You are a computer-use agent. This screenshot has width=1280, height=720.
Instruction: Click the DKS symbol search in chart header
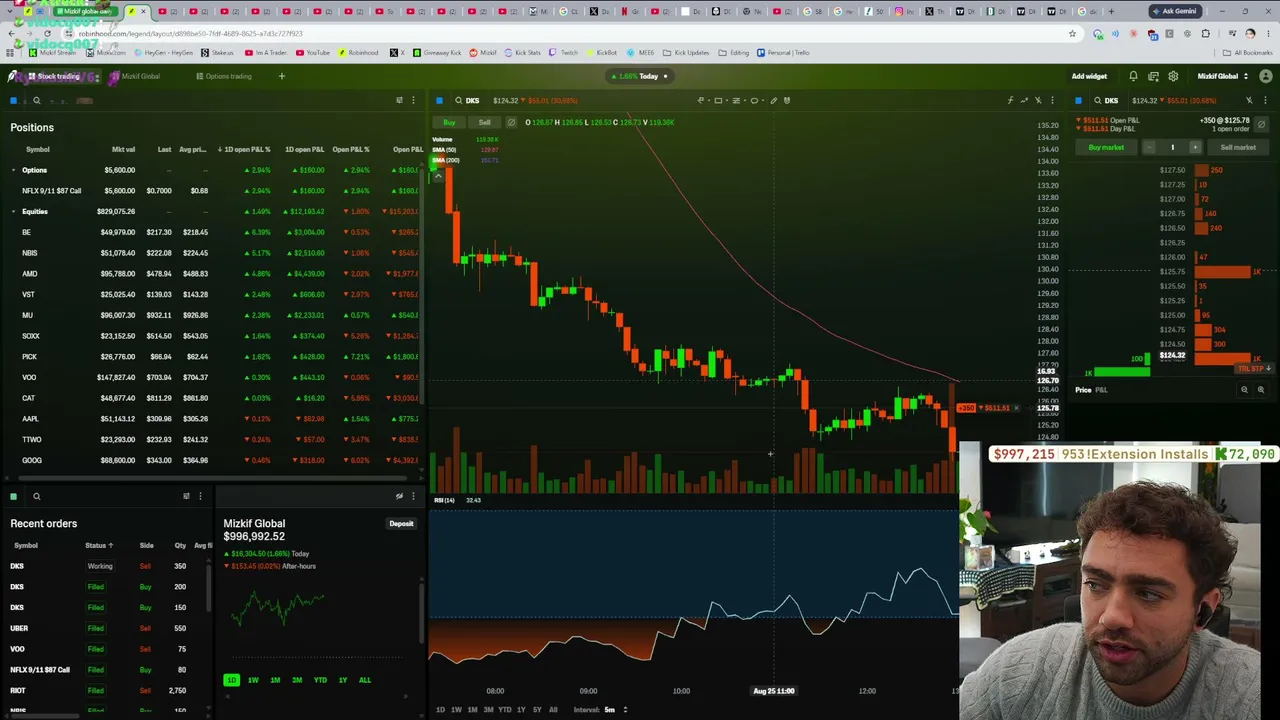(467, 100)
